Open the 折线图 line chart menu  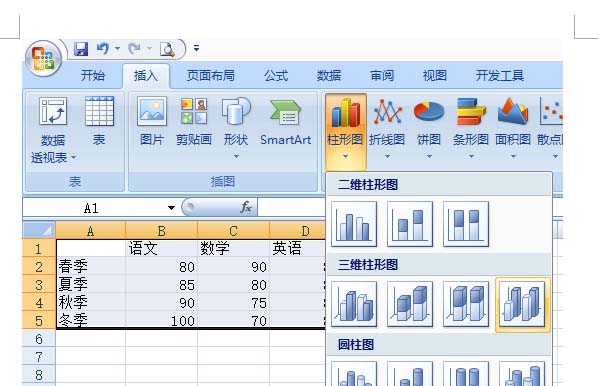point(387,128)
